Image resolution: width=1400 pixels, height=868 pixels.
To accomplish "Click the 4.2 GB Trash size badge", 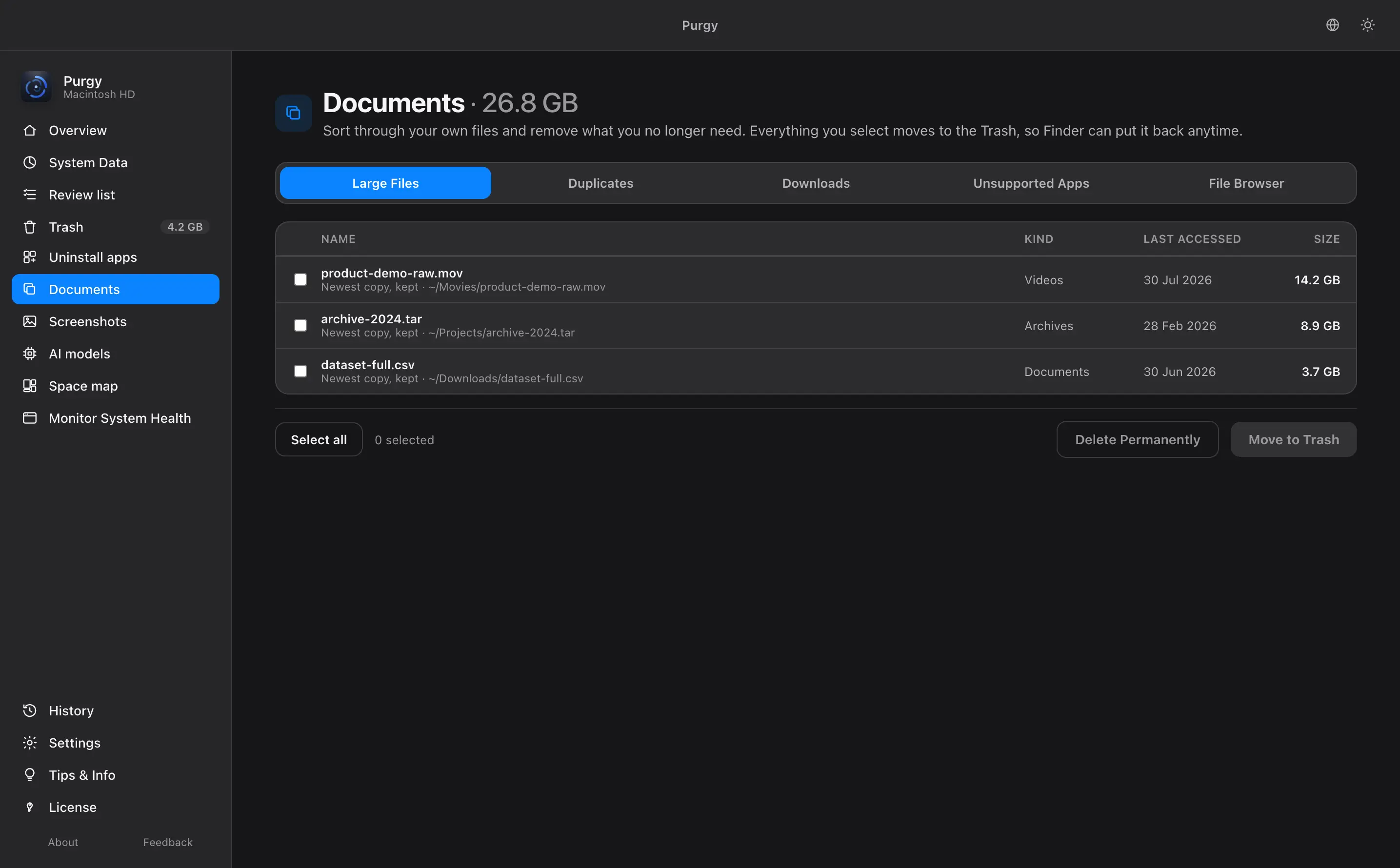I will [185, 227].
